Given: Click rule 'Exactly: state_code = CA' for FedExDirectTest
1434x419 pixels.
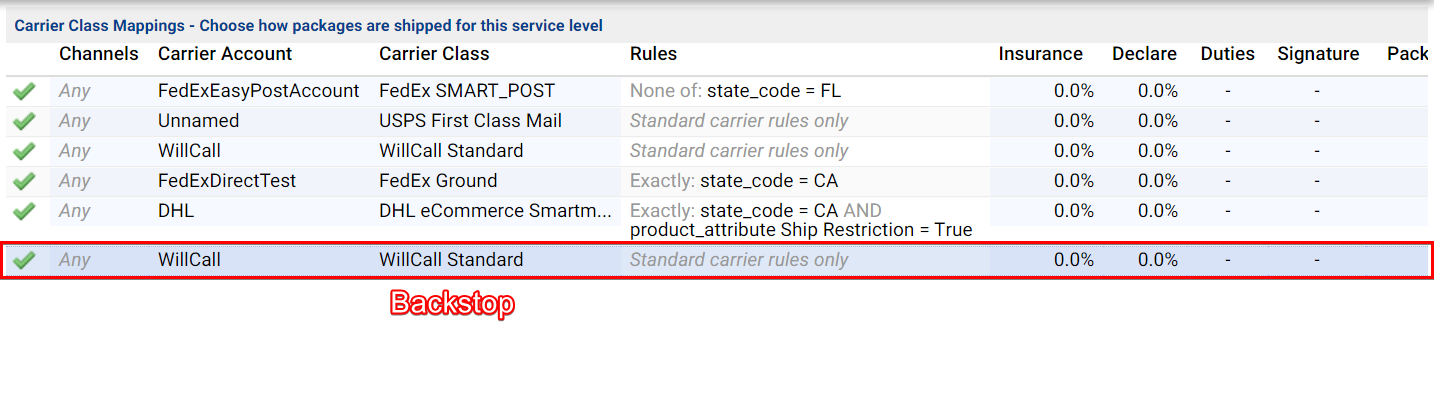Looking at the screenshot, I should [734, 181].
